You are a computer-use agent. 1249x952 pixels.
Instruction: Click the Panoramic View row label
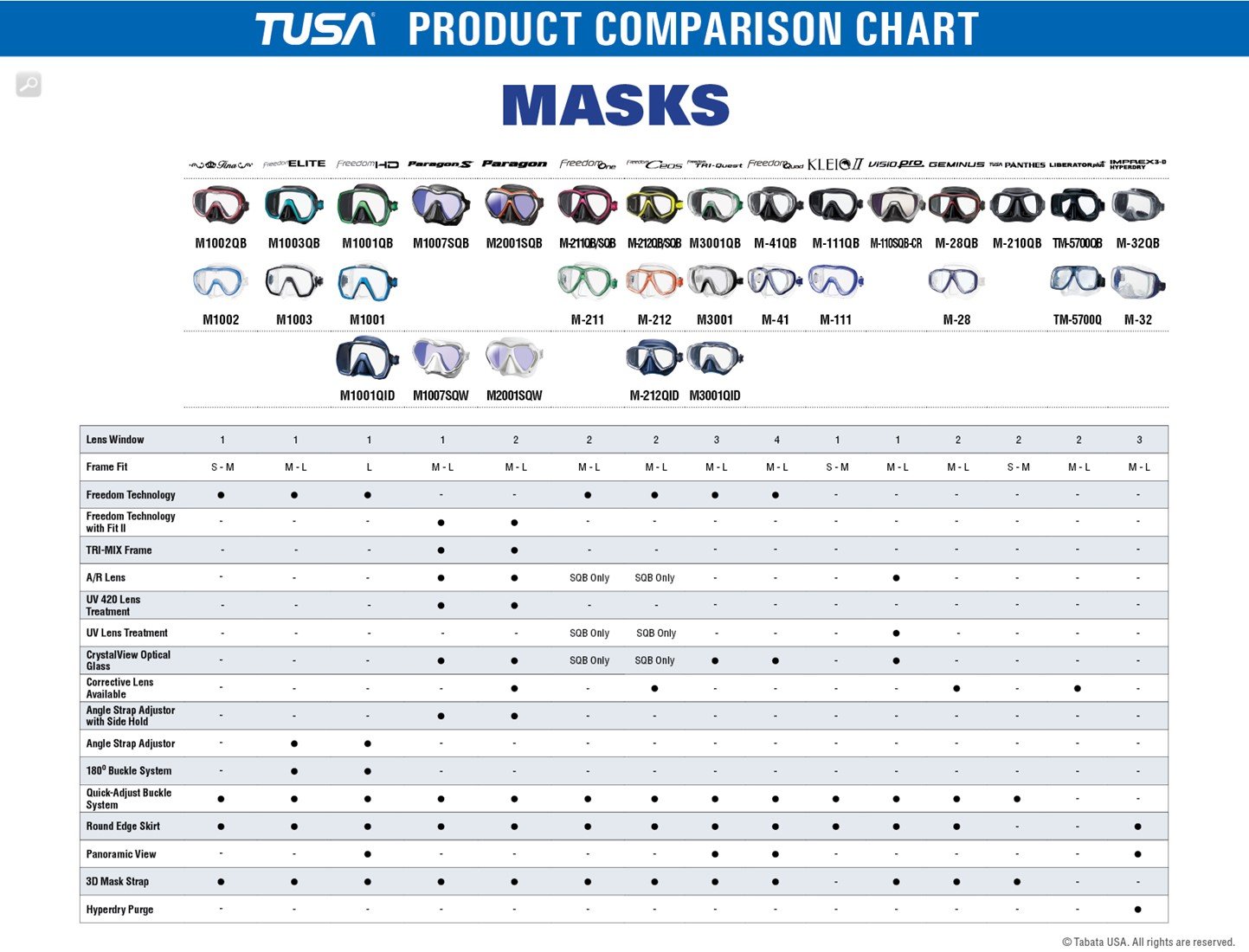click(x=121, y=854)
